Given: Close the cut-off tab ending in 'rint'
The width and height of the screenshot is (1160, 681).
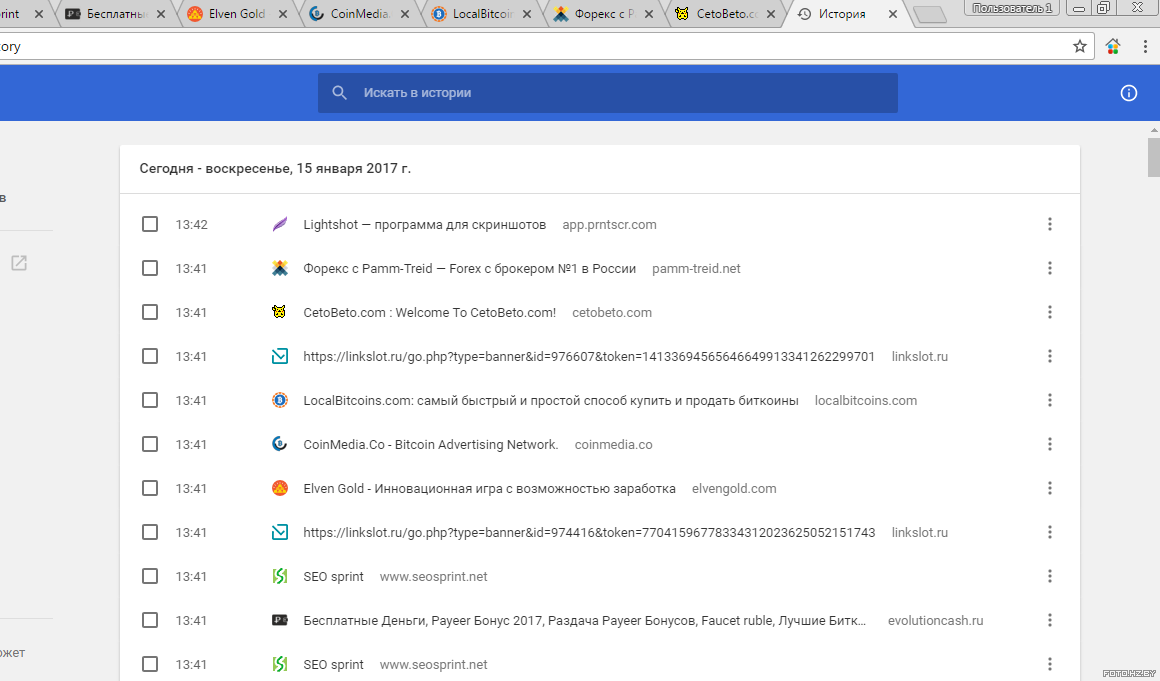Looking at the screenshot, I should pyautogui.click(x=38, y=14).
